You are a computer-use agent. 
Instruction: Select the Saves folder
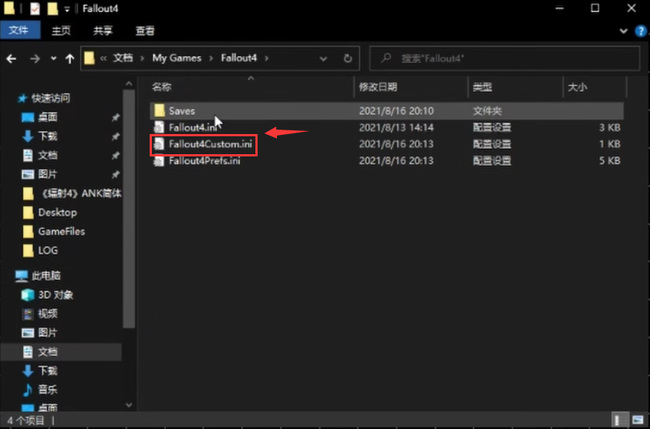(181, 110)
